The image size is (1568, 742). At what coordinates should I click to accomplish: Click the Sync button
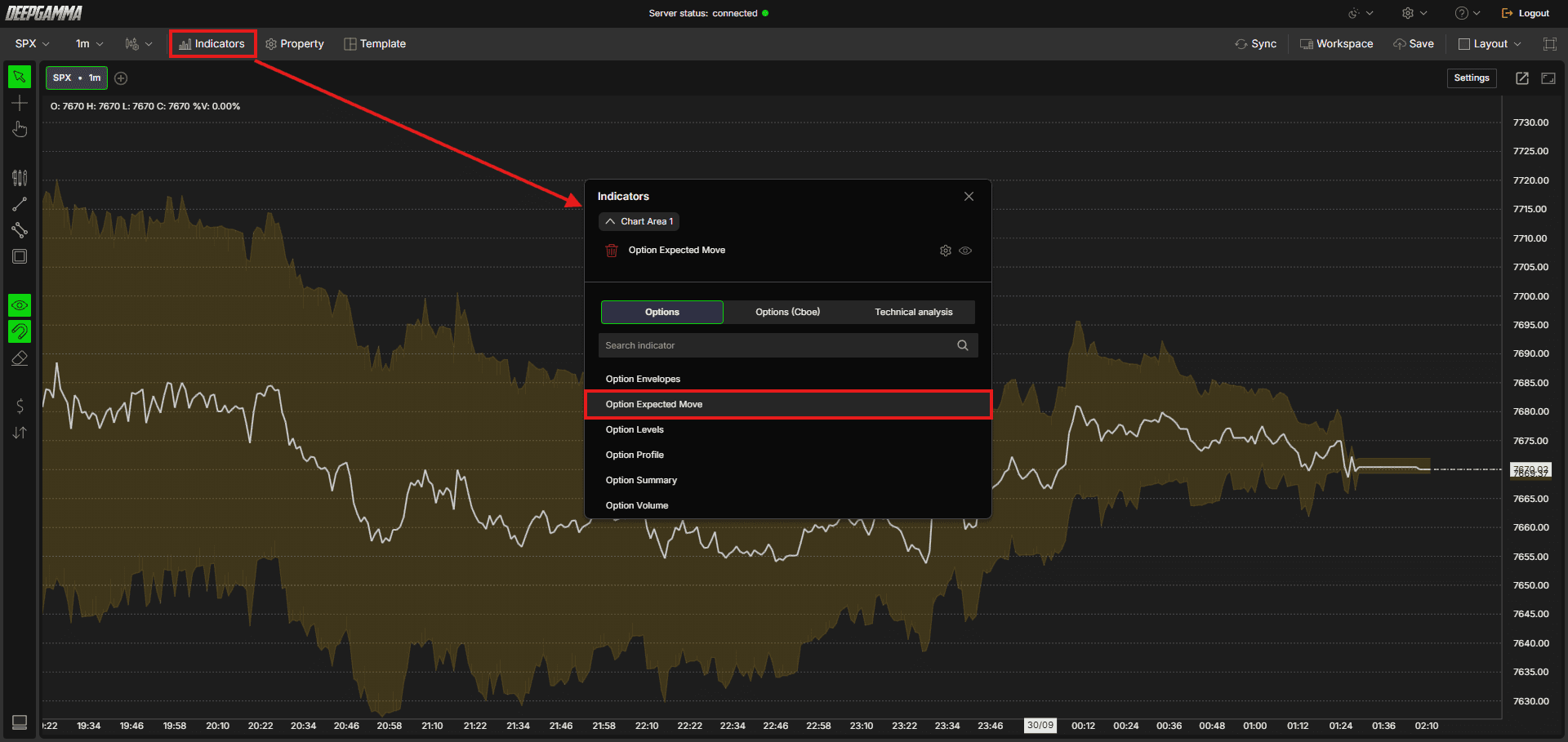(x=1256, y=44)
